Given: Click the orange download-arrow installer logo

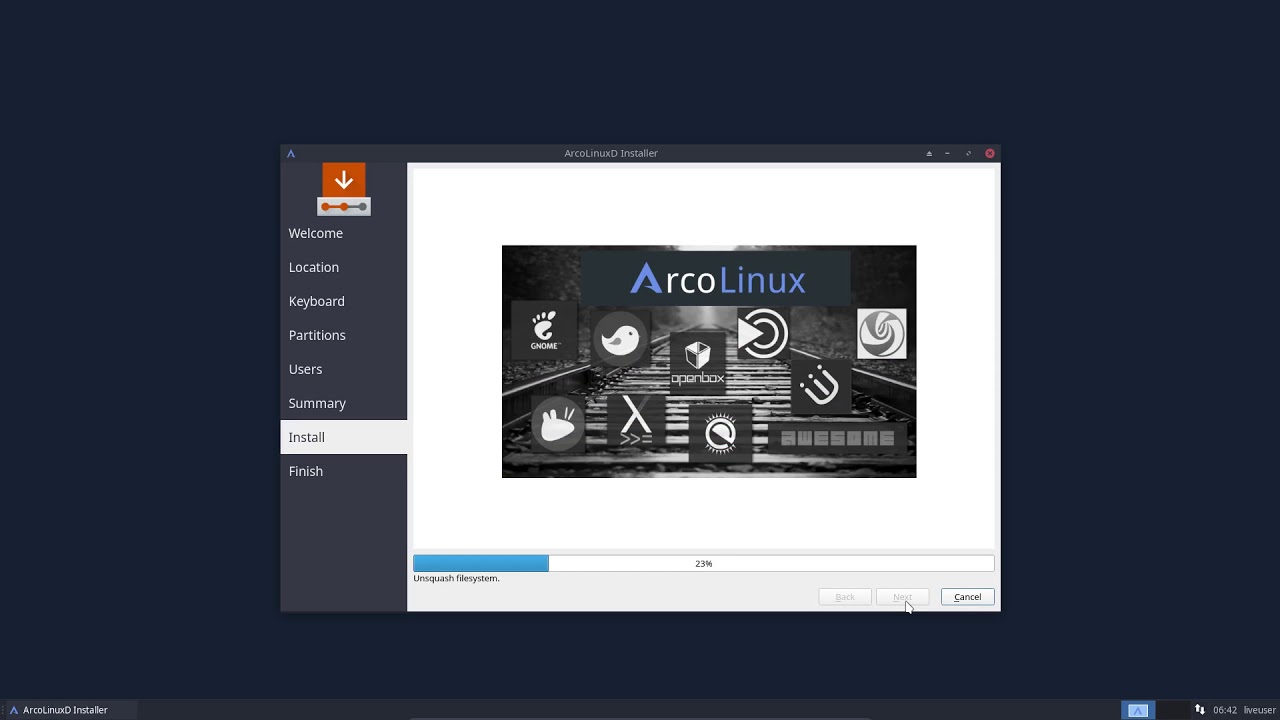Looking at the screenshot, I should (x=343, y=189).
